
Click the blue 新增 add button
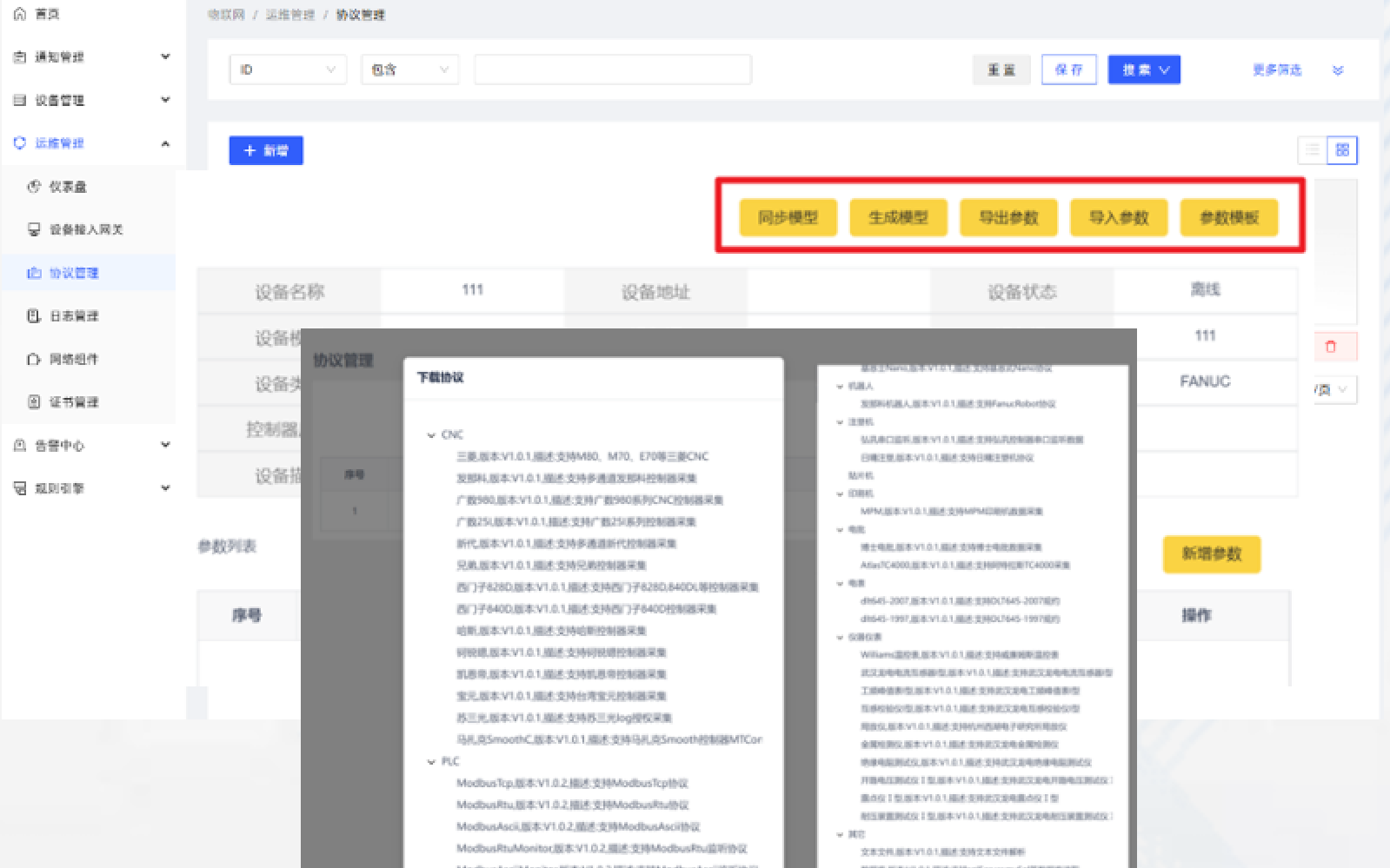pyautogui.click(x=266, y=150)
